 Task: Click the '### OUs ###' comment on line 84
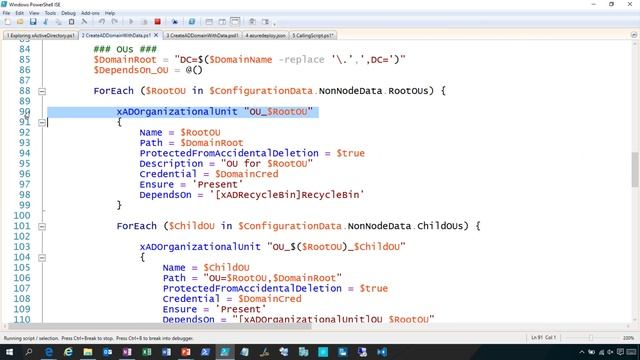tap(125, 49)
